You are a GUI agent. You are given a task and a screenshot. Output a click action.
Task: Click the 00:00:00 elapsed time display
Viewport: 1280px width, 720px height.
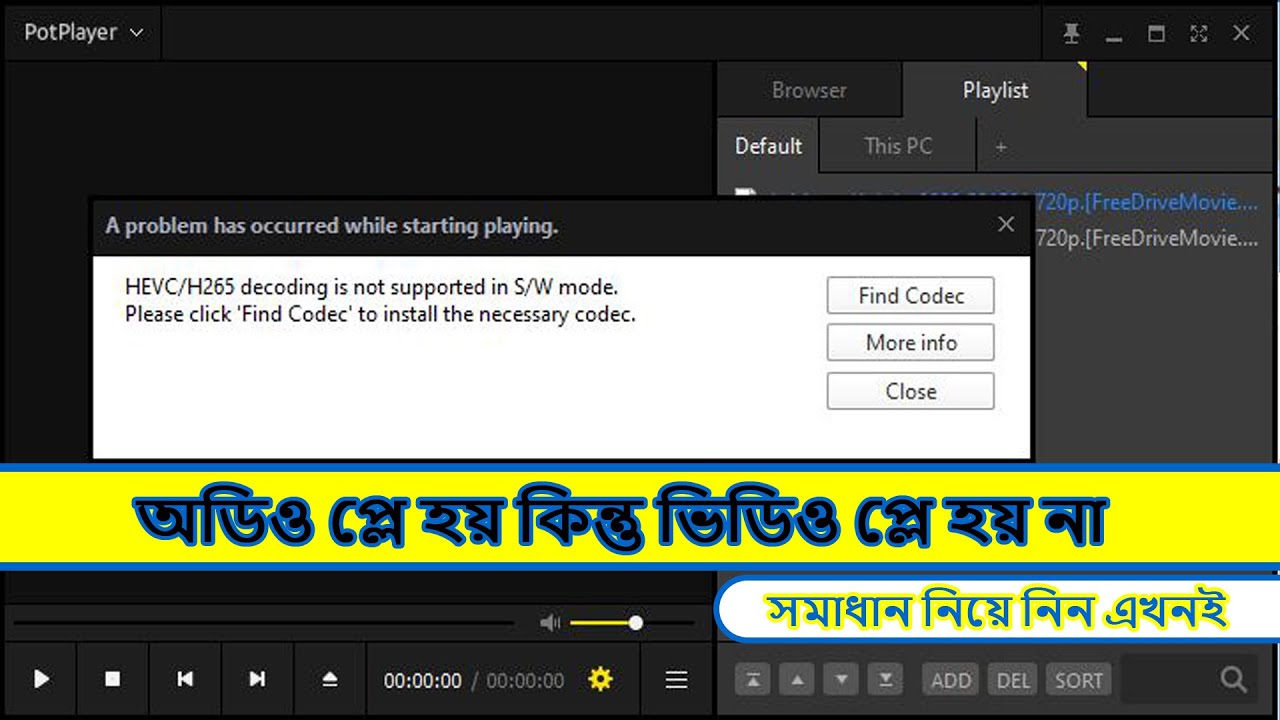coord(423,681)
